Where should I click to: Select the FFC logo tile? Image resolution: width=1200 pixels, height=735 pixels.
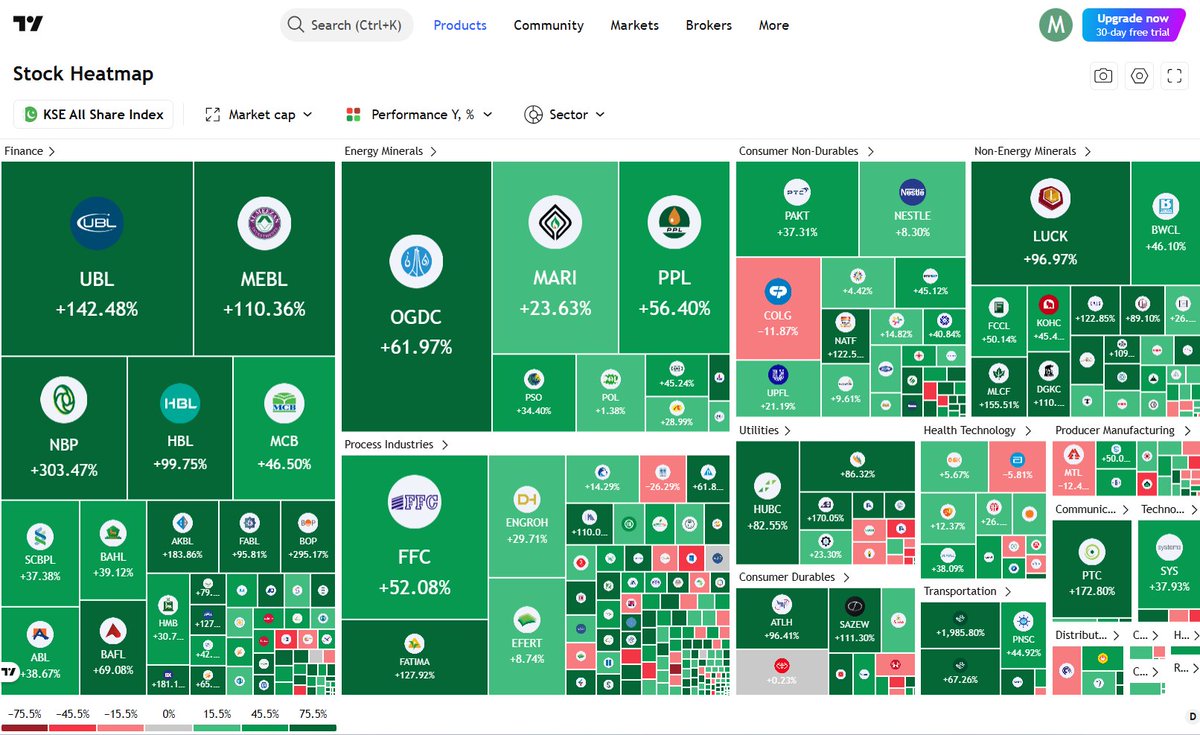(x=415, y=502)
